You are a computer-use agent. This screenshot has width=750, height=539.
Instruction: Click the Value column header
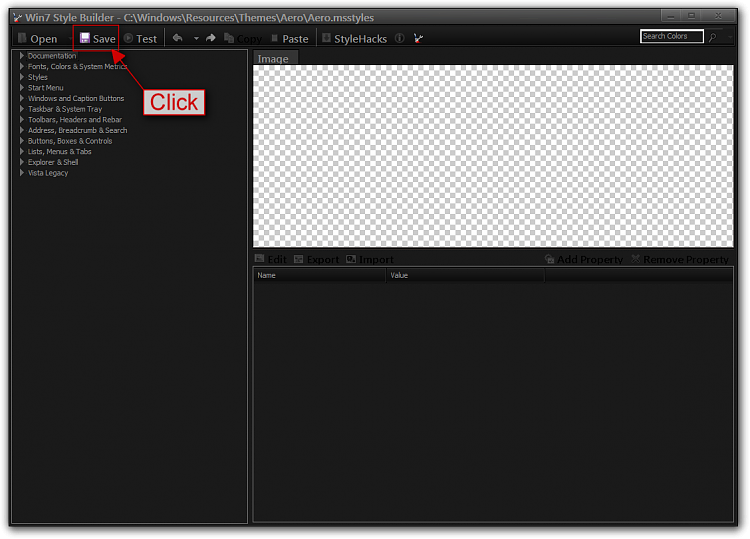pyautogui.click(x=465, y=275)
